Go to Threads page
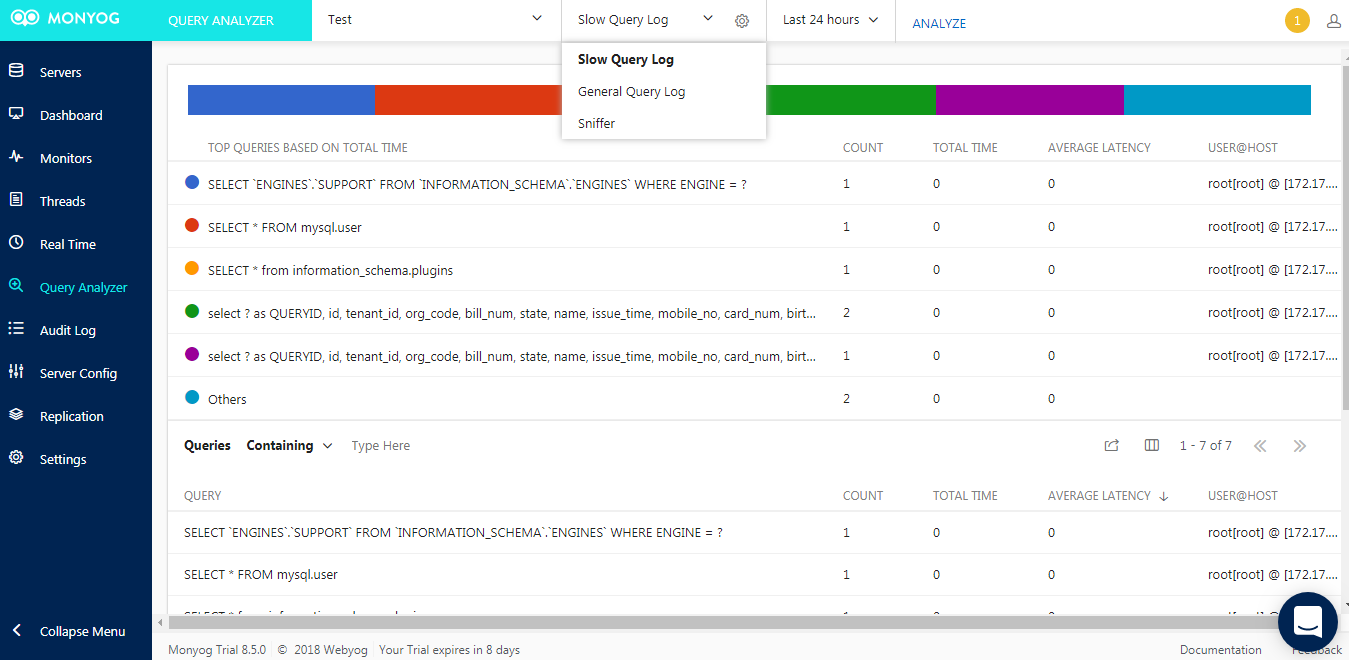 click(x=62, y=201)
